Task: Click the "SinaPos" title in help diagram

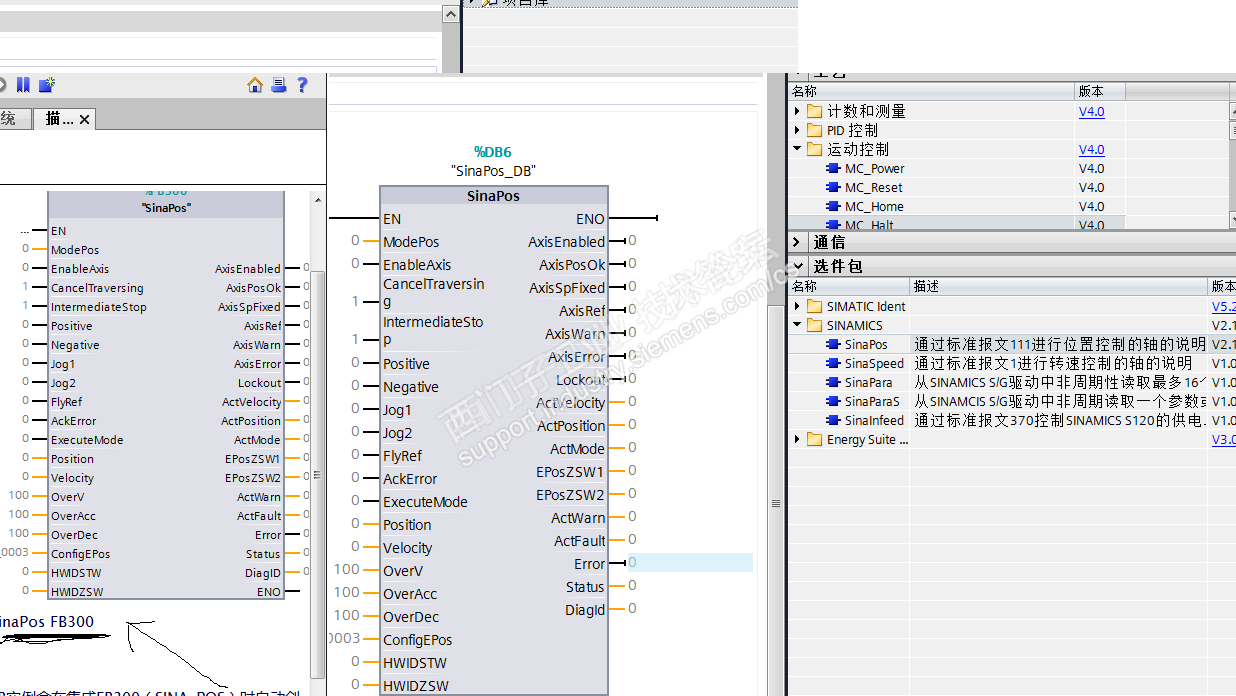Action: click(167, 208)
